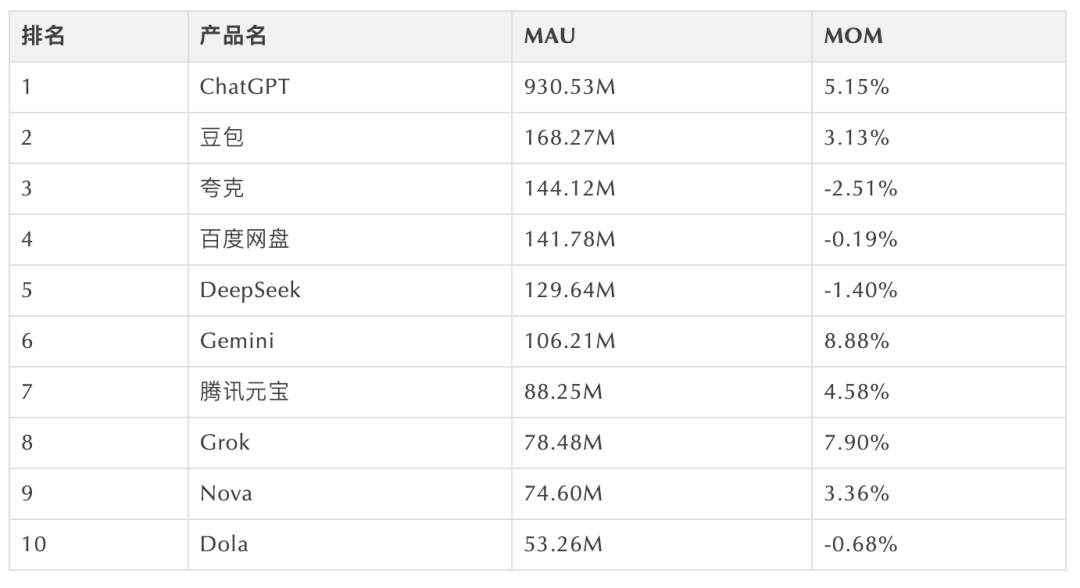Image resolution: width=1080 pixels, height=588 pixels.
Task: Select the 168.27M MAU cell
Action: pyautogui.click(x=569, y=138)
